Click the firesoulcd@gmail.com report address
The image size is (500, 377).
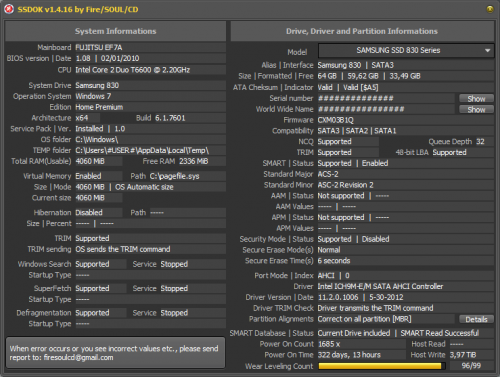coord(78,358)
